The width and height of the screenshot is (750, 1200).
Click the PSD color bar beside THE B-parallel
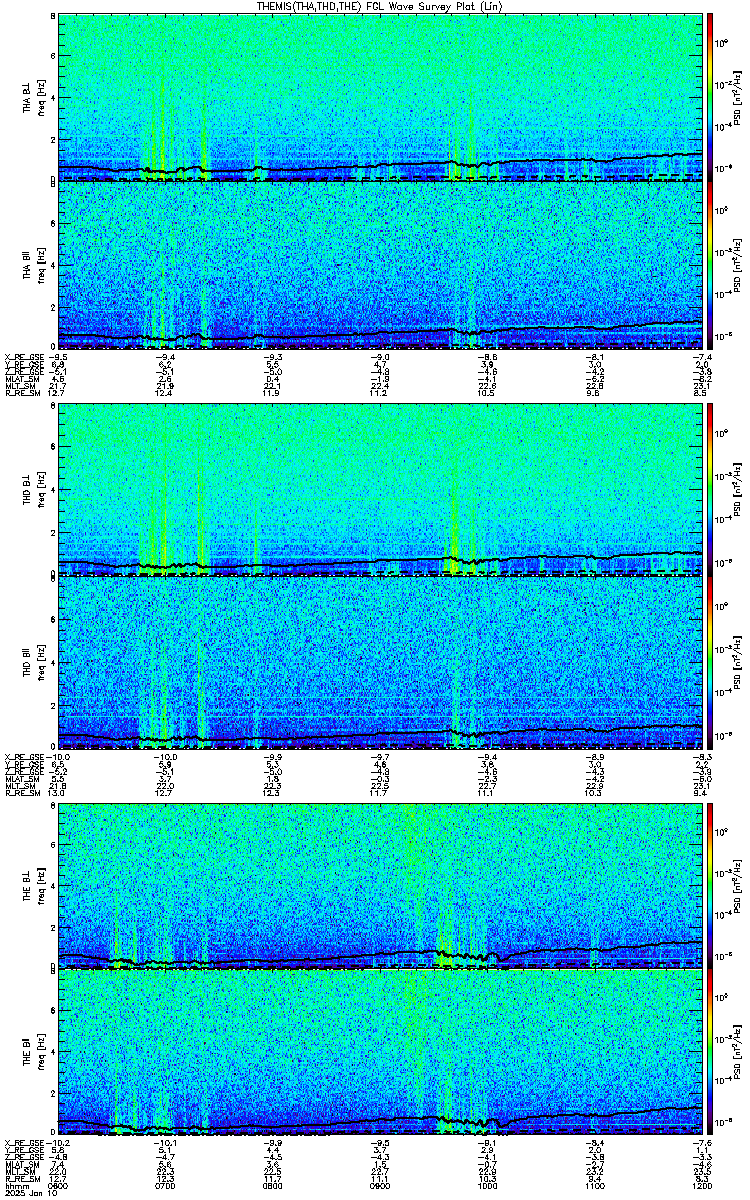pos(710,1054)
